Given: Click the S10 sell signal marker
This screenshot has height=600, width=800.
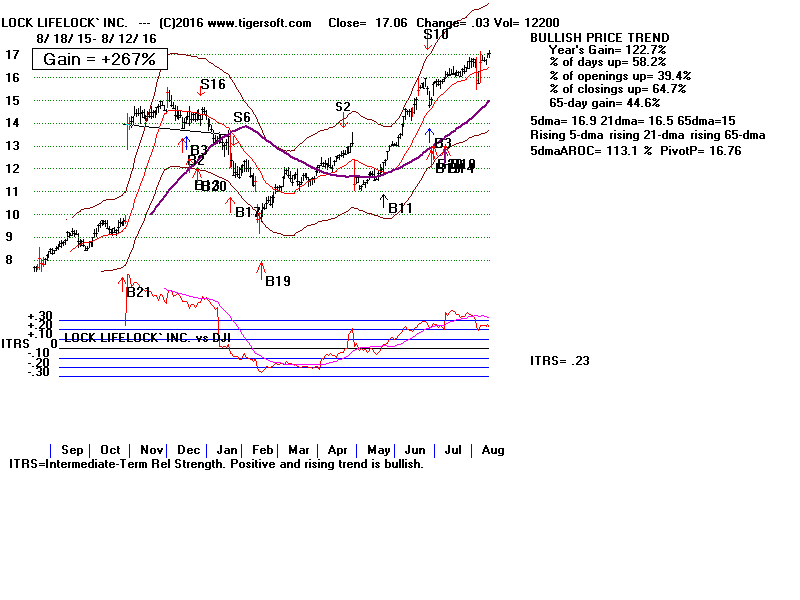Looking at the screenshot, I should click(435, 35).
